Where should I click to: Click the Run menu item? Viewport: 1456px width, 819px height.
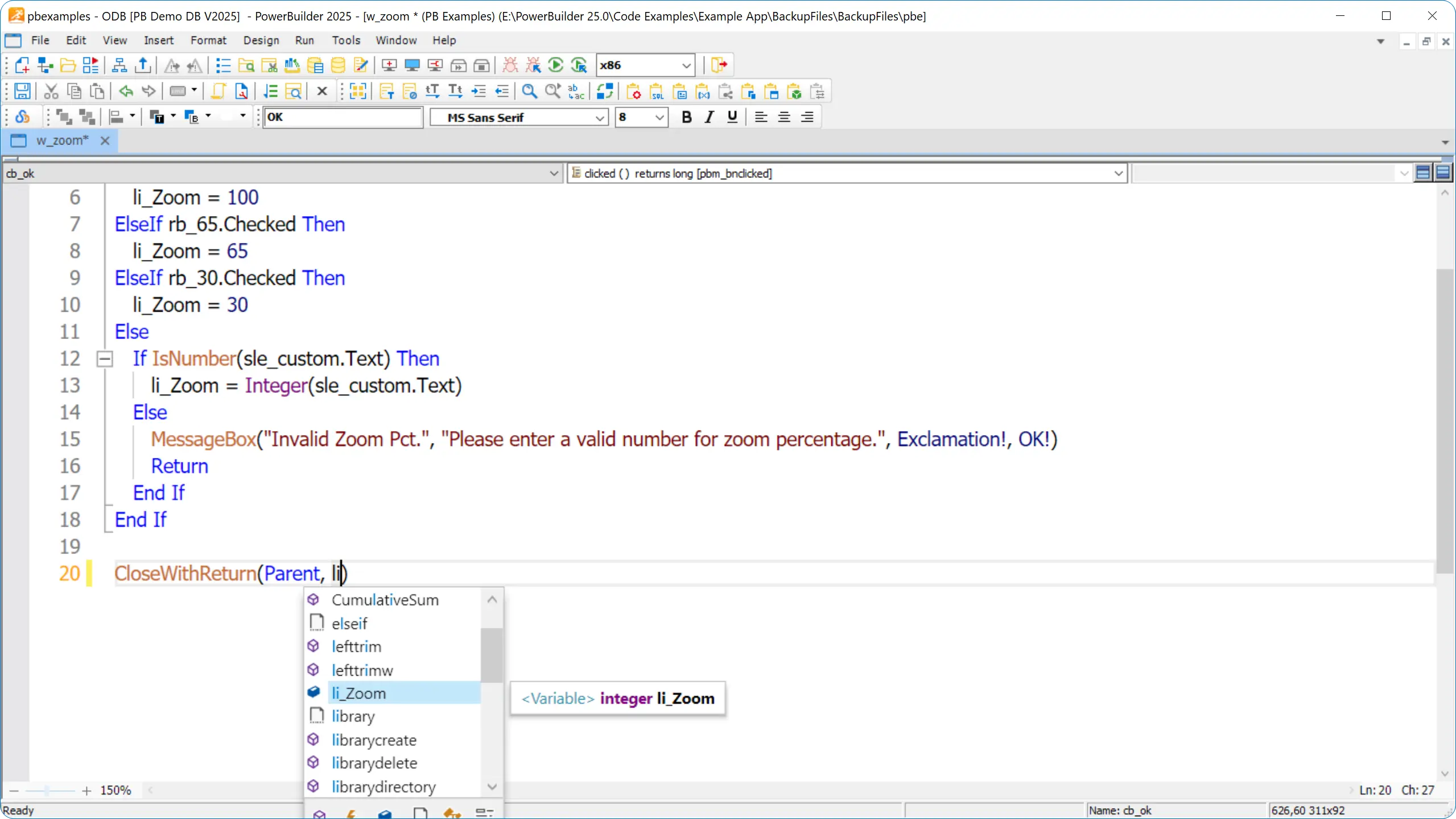point(305,40)
